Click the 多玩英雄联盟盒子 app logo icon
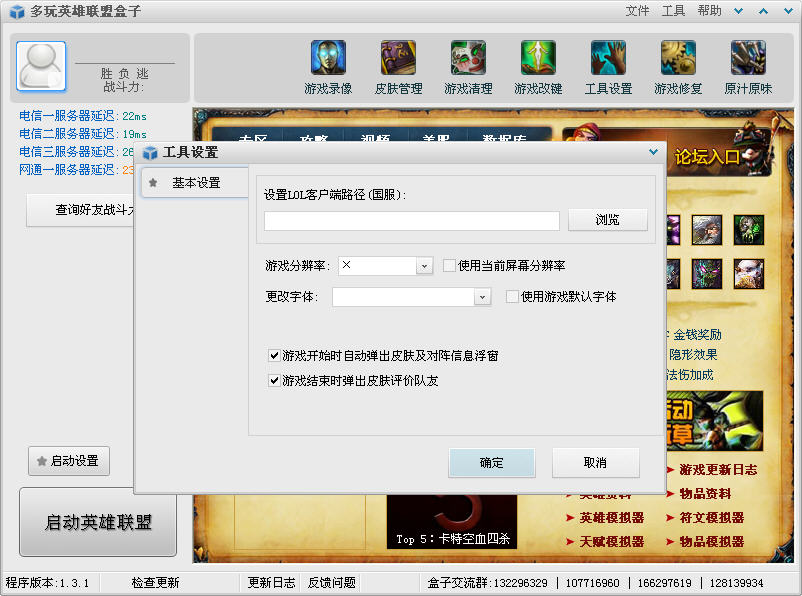Viewport: 802px width, 596px height. [17, 11]
